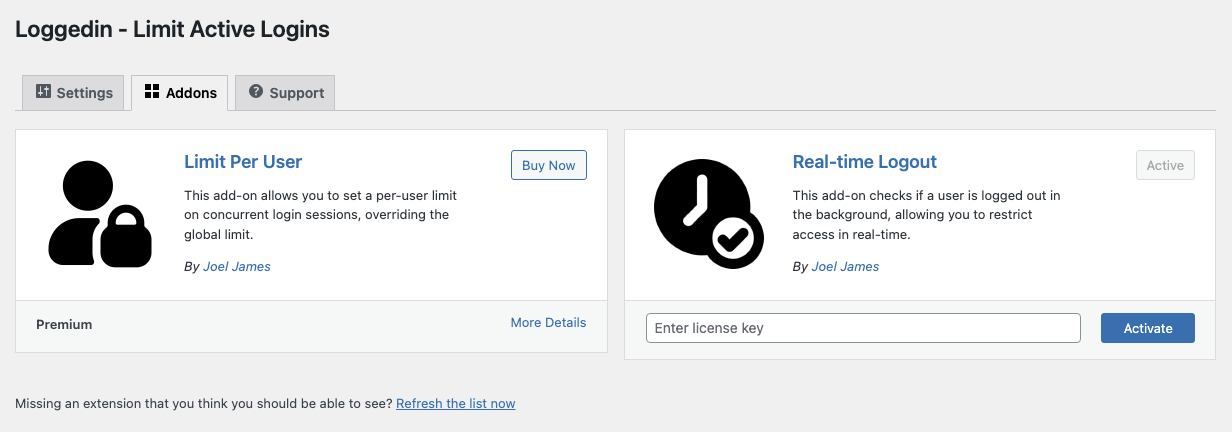The image size is (1232, 432).
Task: Click the grid icon on Addons tab
Action: tap(152, 92)
